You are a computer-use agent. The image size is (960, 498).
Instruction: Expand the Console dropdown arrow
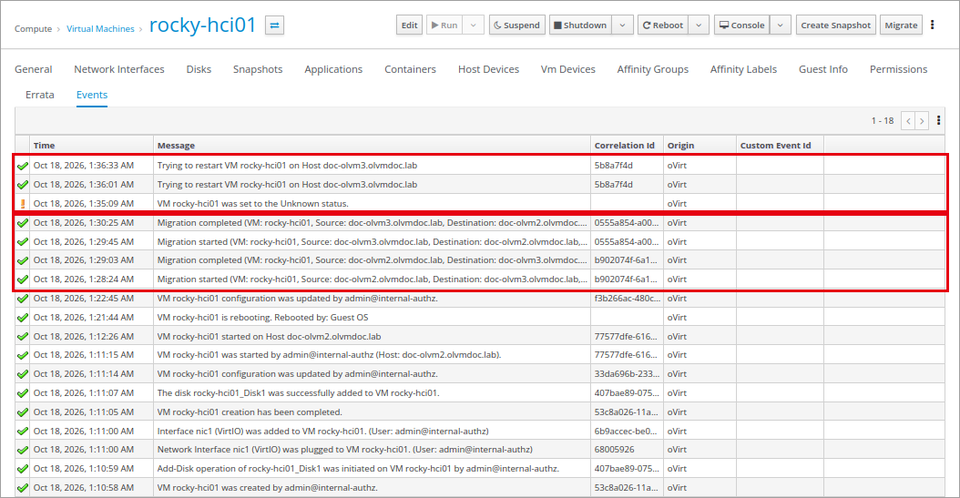tap(780, 25)
